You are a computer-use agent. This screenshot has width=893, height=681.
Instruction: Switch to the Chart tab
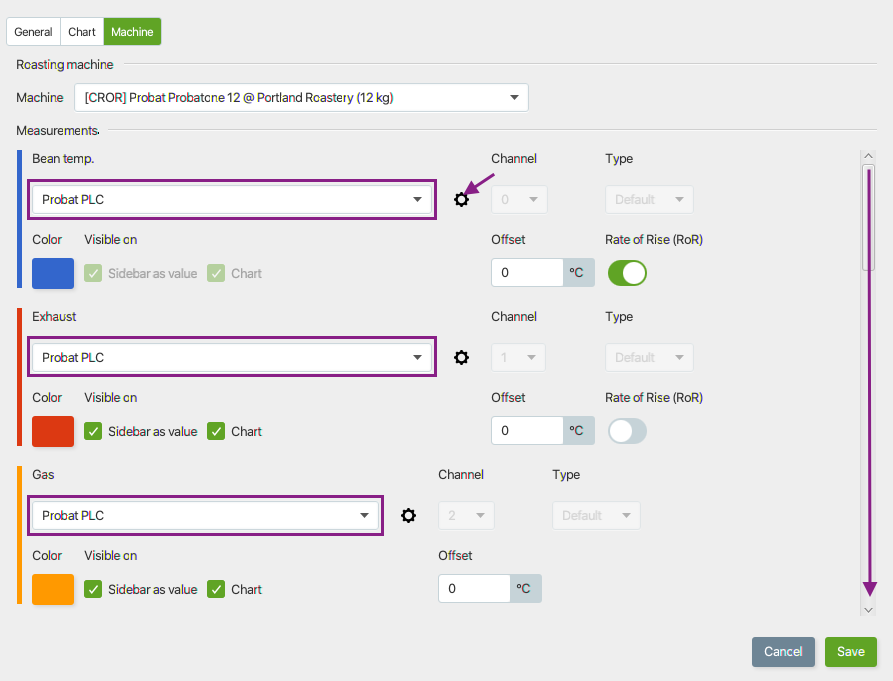[82, 32]
